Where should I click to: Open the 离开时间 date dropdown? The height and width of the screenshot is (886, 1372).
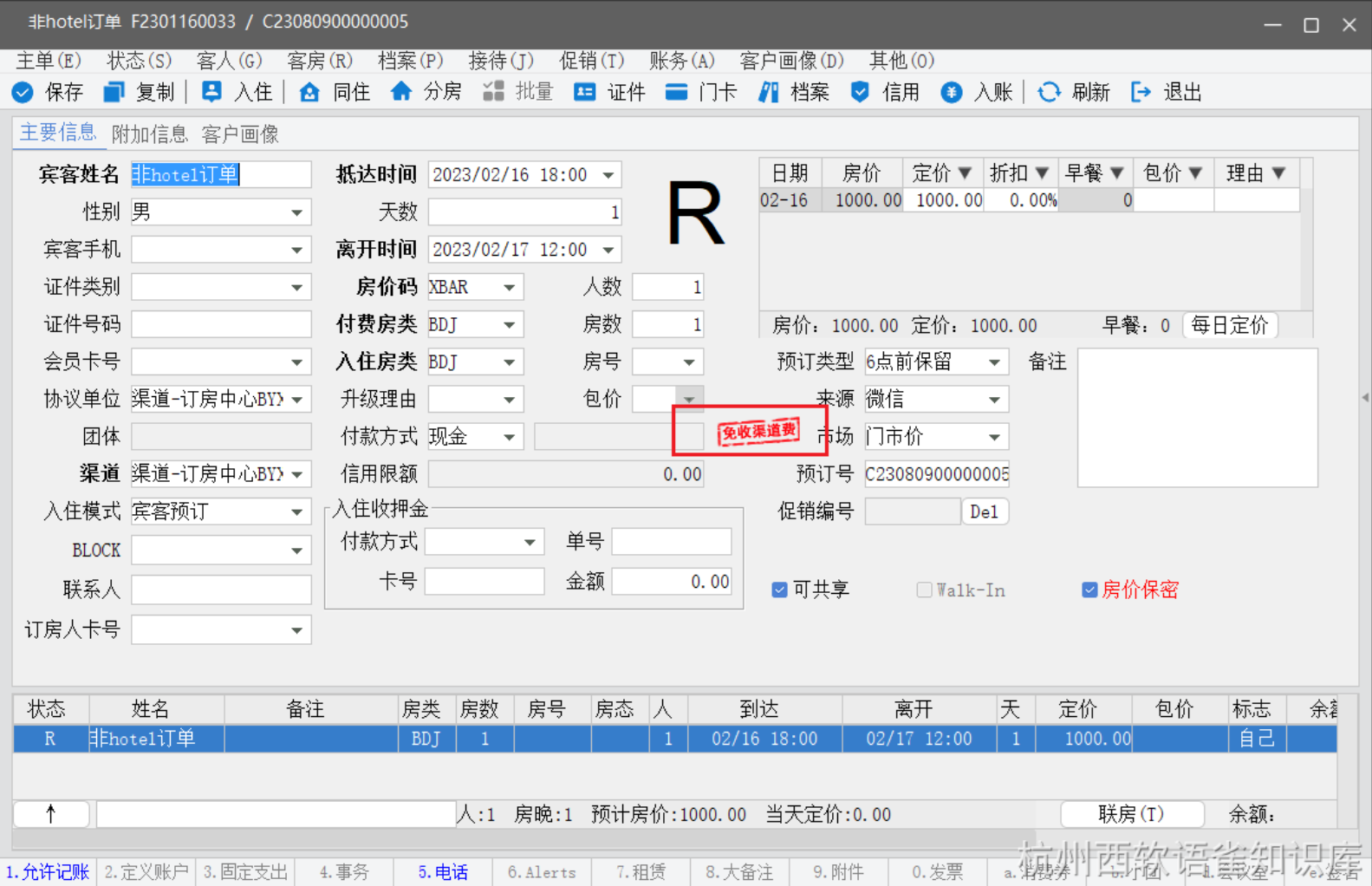pyautogui.click(x=608, y=250)
